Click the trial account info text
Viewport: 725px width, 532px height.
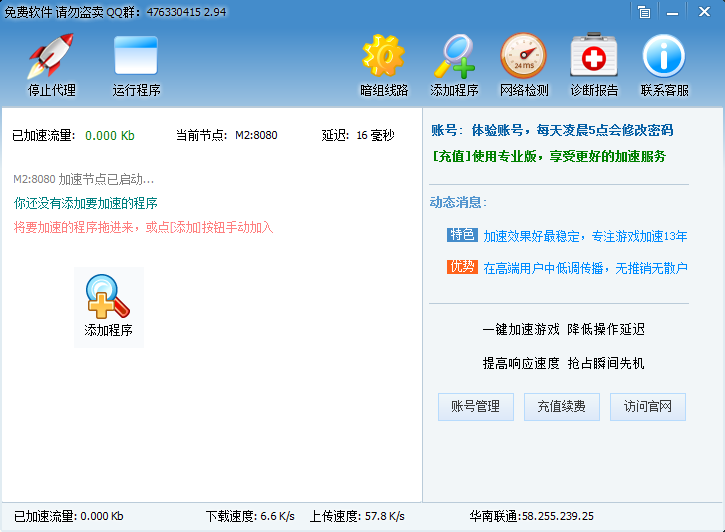point(552,130)
